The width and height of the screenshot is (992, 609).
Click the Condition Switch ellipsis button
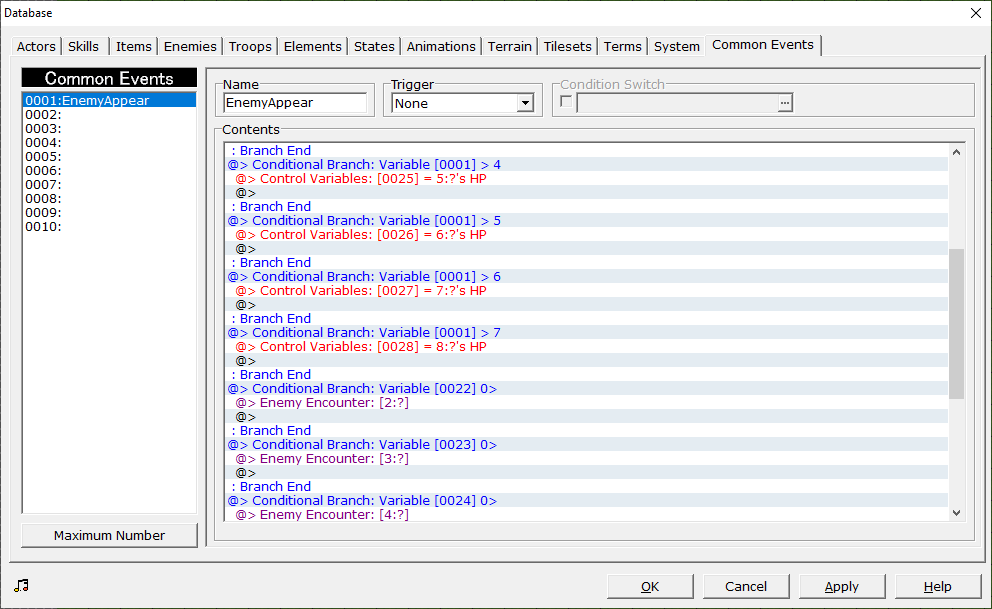coord(784,102)
